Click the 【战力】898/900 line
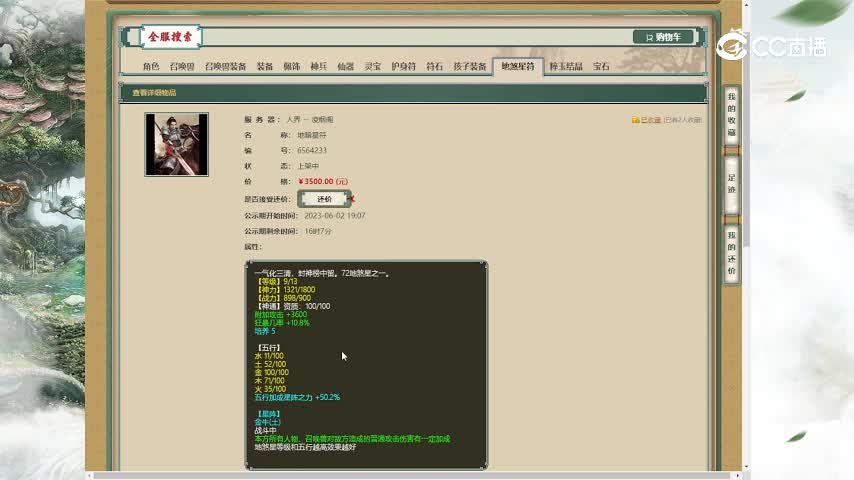The width and height of the screenshot is (854, 480). pyautogui.click(x=283, y=298)
